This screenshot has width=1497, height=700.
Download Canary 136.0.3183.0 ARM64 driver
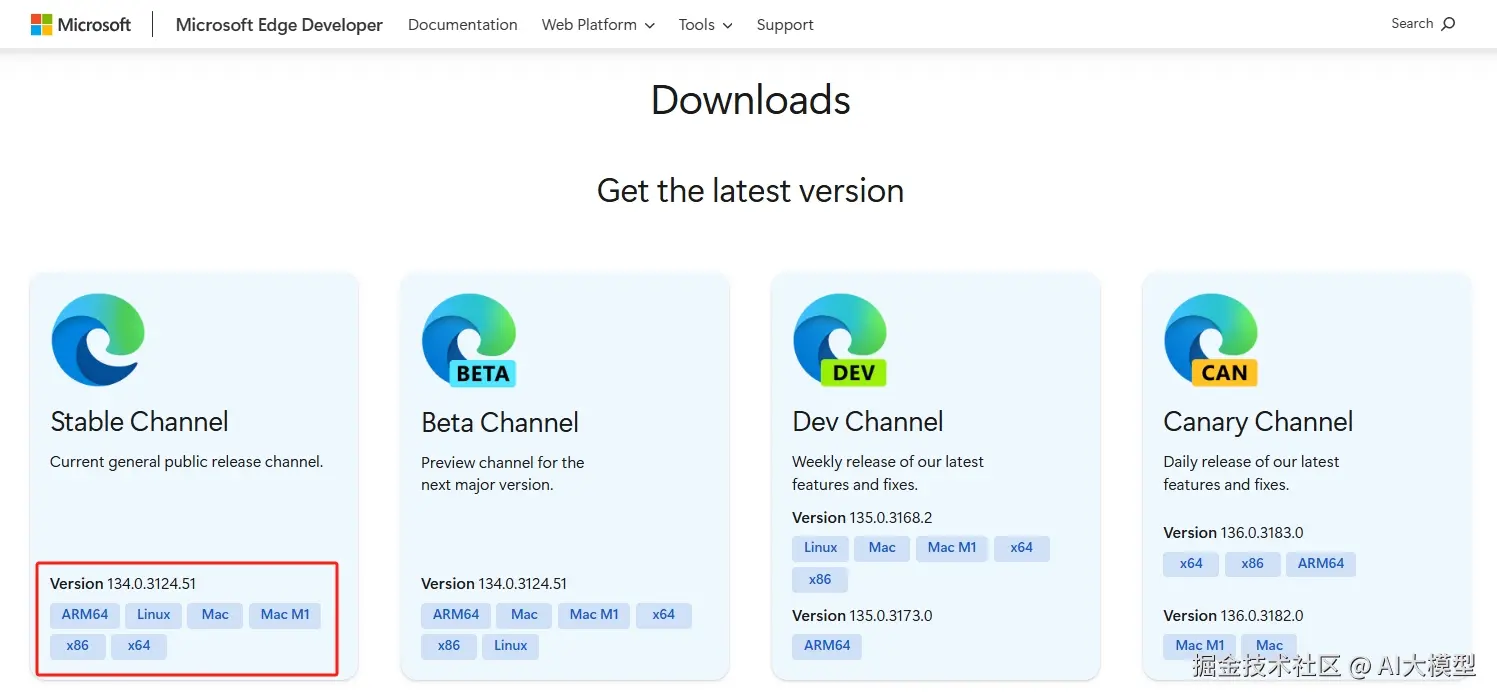tap(1321, 564)
